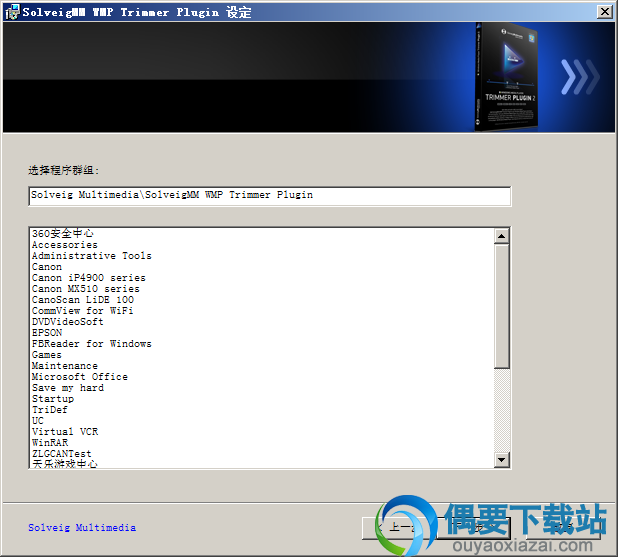Close the SolveigMM WMP Trimmer Plugin setup window
This screenshot has width=618, height=557.
click(x=604, y=12)
